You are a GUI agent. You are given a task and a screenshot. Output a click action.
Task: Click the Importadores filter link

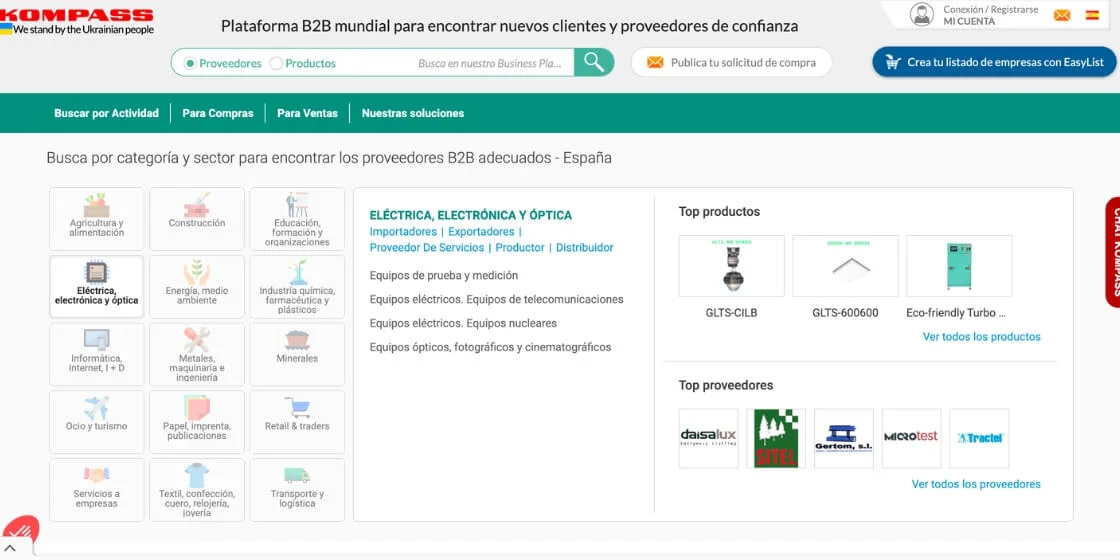click(403, 231)
